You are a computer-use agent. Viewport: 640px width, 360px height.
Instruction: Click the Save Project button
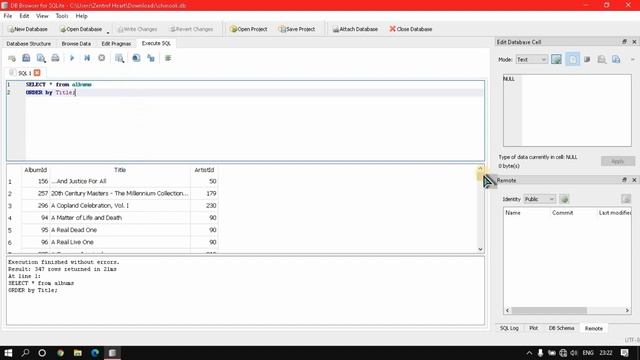tap(297, 29)
